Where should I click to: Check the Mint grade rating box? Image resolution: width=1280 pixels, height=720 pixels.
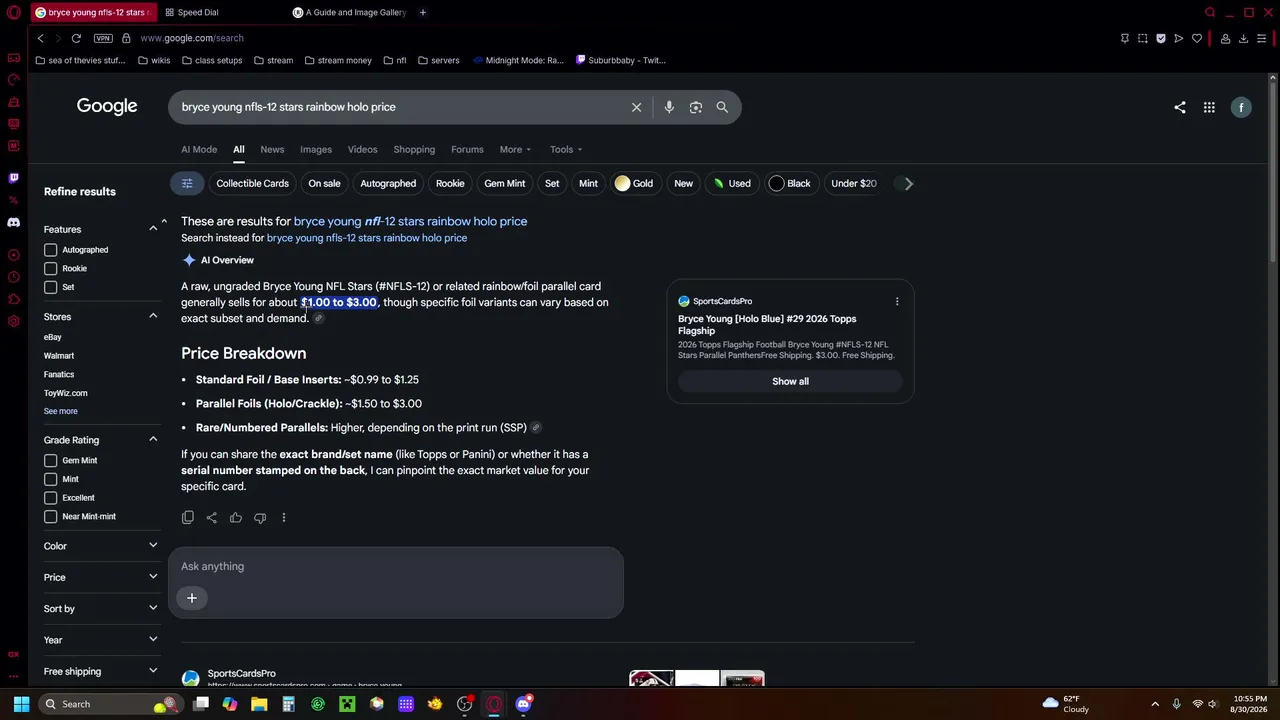tap(51, 479)
